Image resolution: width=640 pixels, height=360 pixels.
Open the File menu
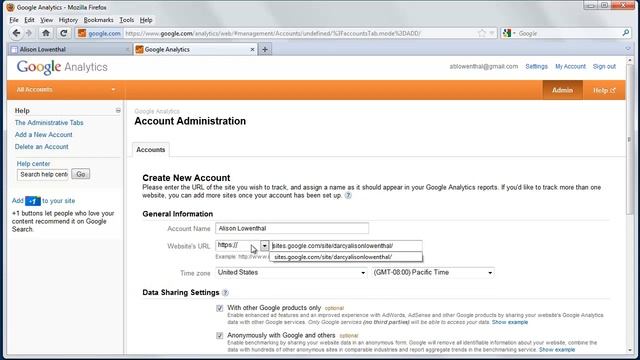click(x=14, y=20)
